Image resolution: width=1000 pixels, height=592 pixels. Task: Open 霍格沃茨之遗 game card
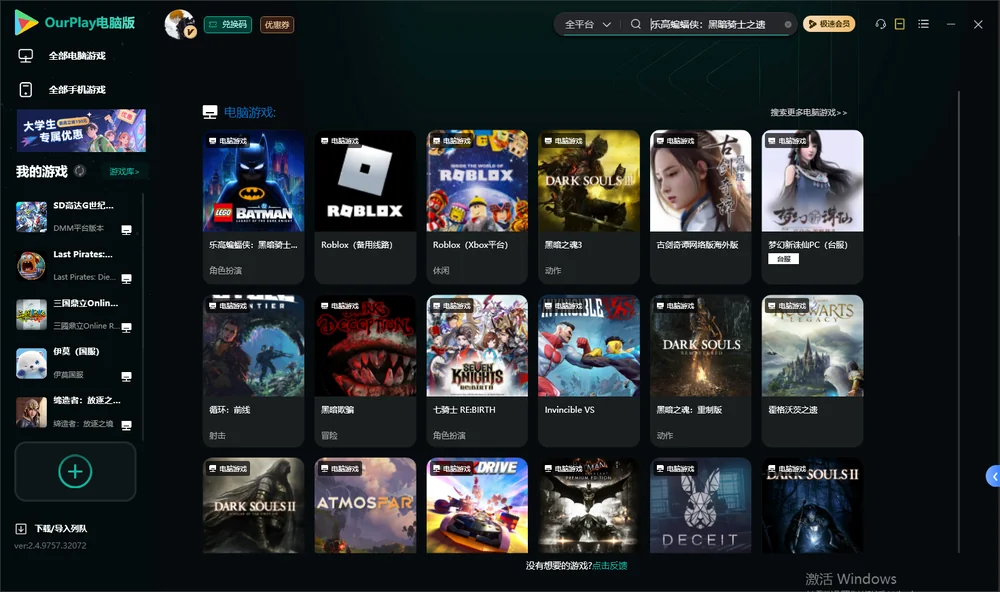pyautogui.click(x=812, y=371)
